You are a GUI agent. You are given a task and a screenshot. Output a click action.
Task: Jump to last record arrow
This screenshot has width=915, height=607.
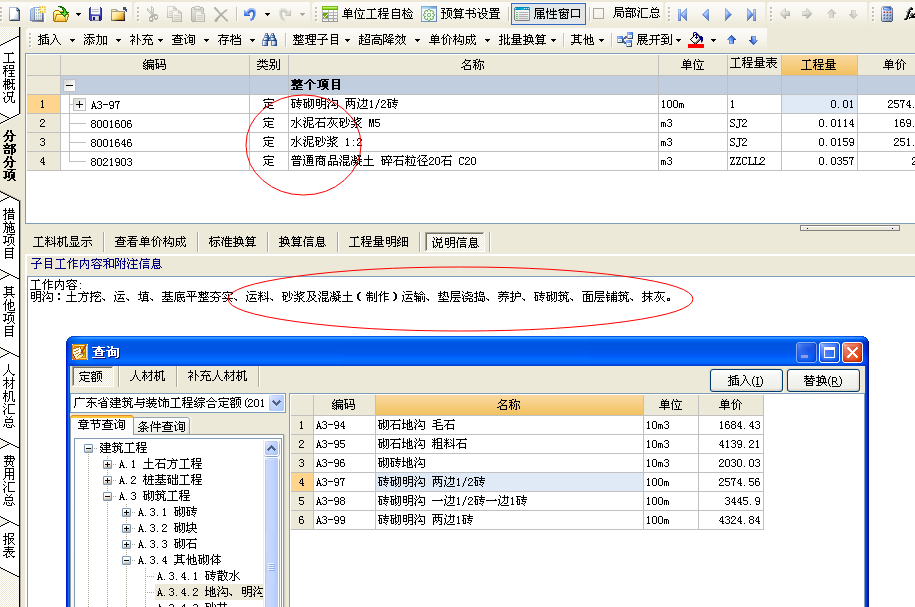[x=752, y=14]
